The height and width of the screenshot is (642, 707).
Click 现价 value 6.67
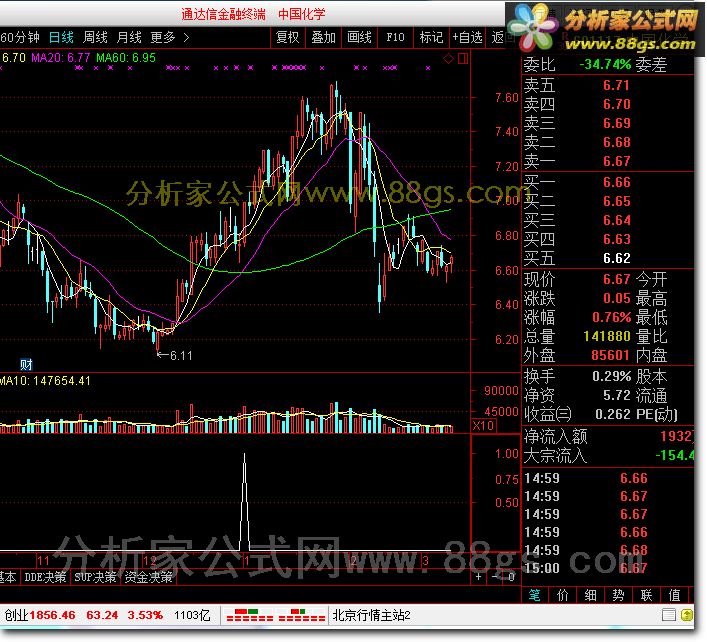tap(616, 279)
